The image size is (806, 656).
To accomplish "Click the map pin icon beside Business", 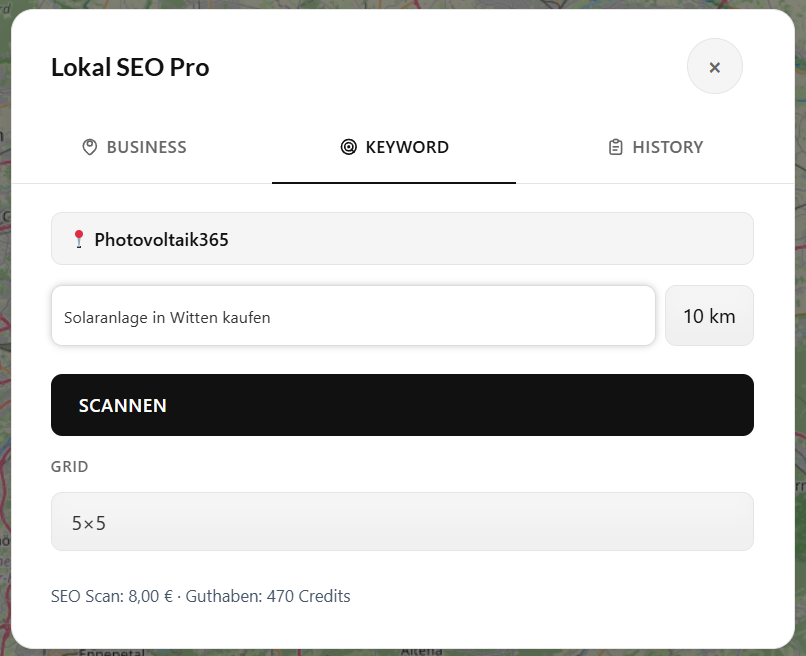I will tap(89, 148).
